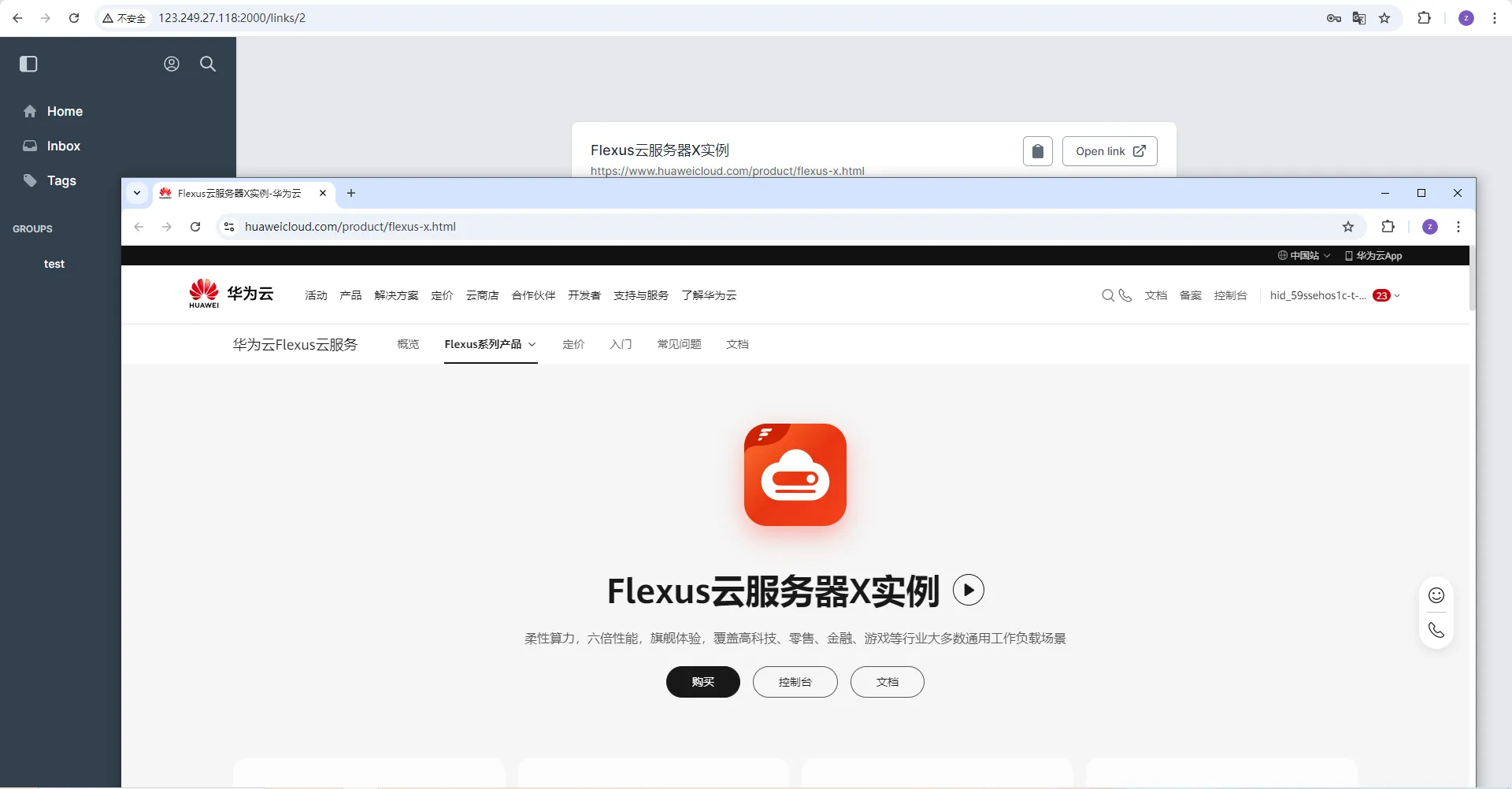Open the user profile icon in sidebar
Image resolution: width=1512 pixels, height=789 pixels.
click(172, 64)
